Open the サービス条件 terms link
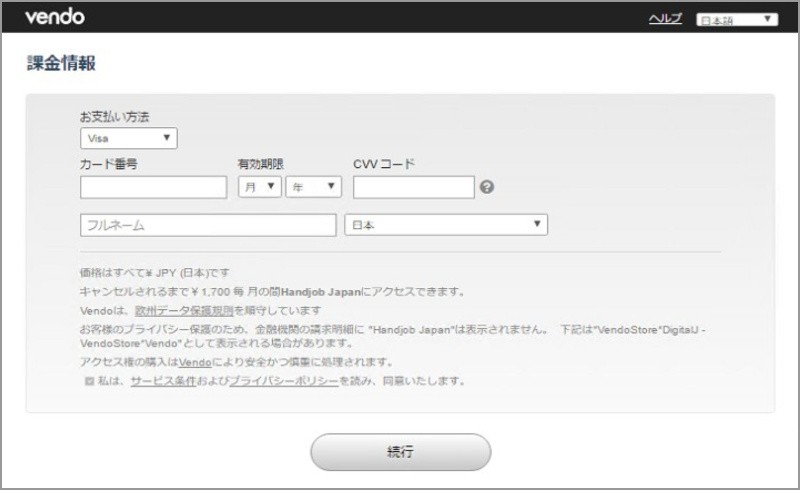Viewport: 800px width, 490px height. point(164,381)
